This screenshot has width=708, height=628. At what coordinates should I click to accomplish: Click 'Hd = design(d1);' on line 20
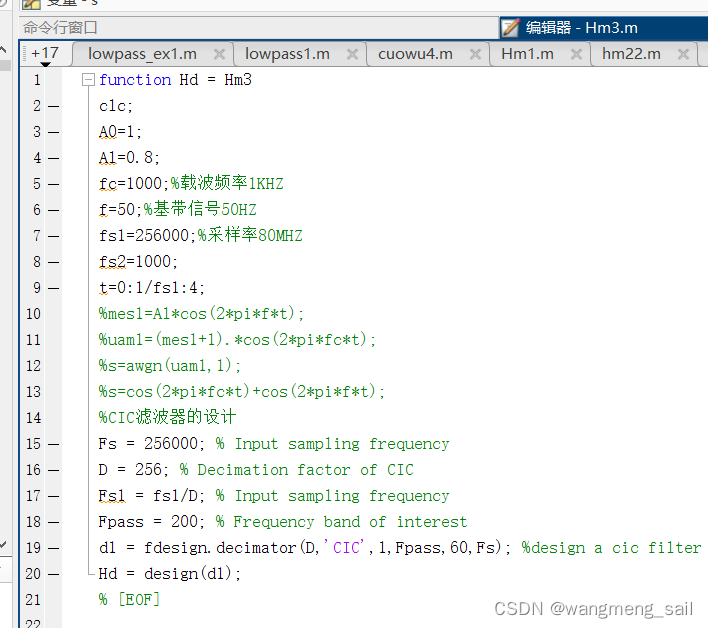[x=170, y=574]
